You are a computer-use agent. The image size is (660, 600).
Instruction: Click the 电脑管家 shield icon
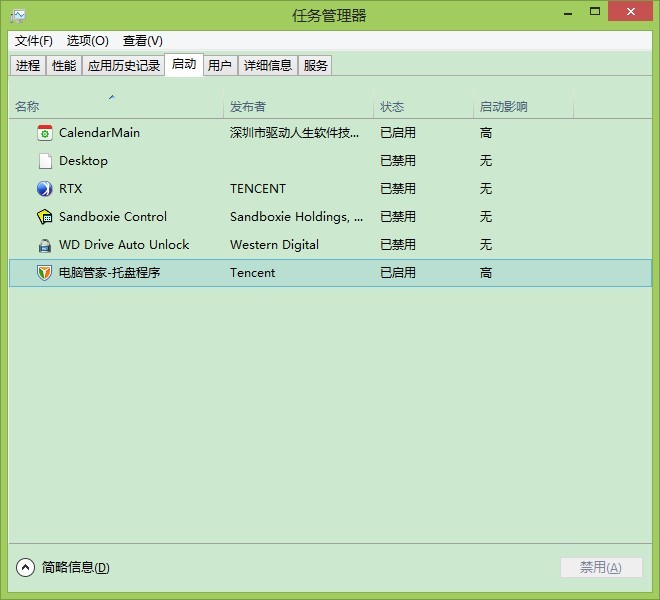click(x=44, y=273)
